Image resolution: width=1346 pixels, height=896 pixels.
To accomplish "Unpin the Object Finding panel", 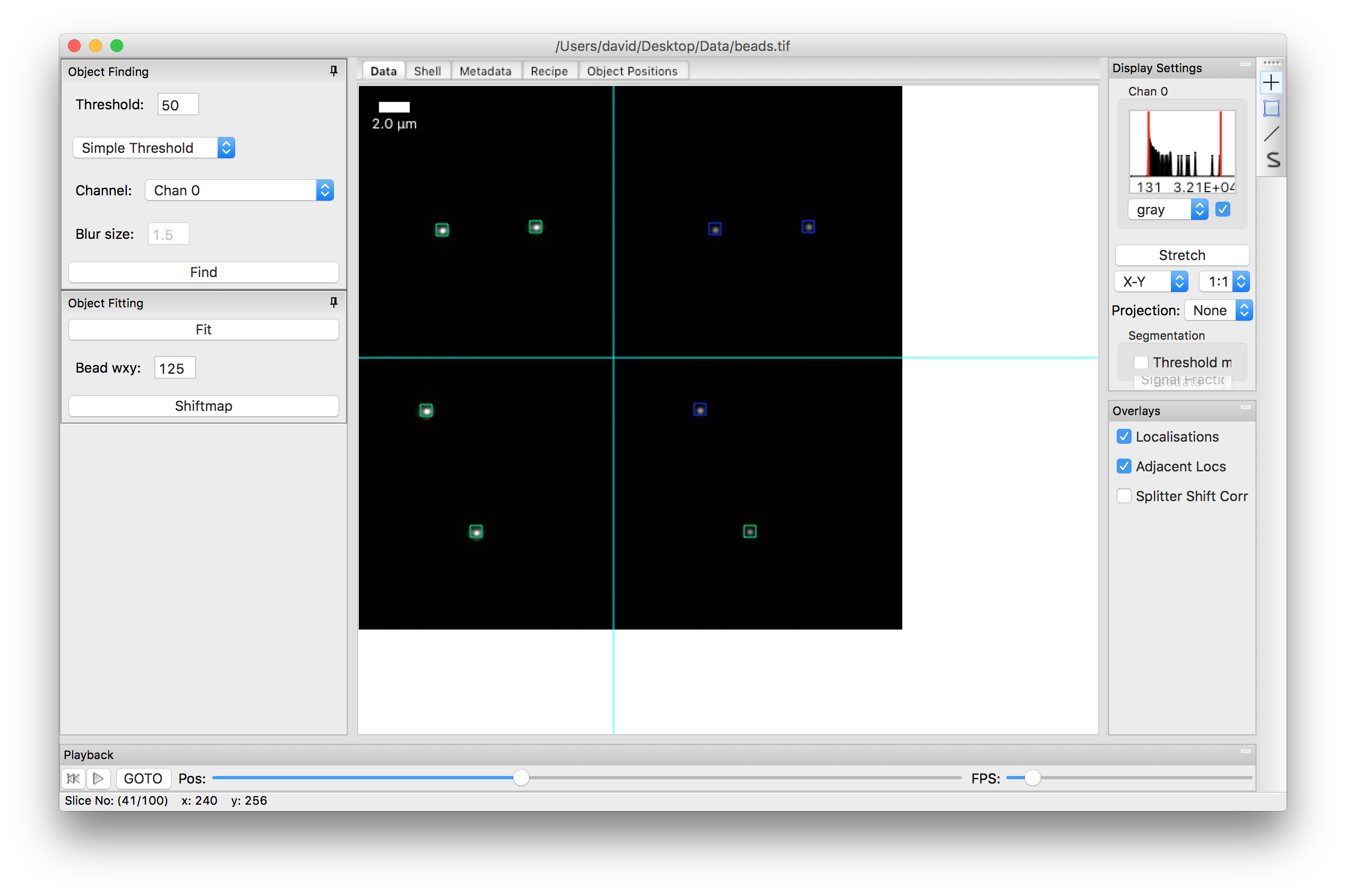I will click(x=334, y=71).
